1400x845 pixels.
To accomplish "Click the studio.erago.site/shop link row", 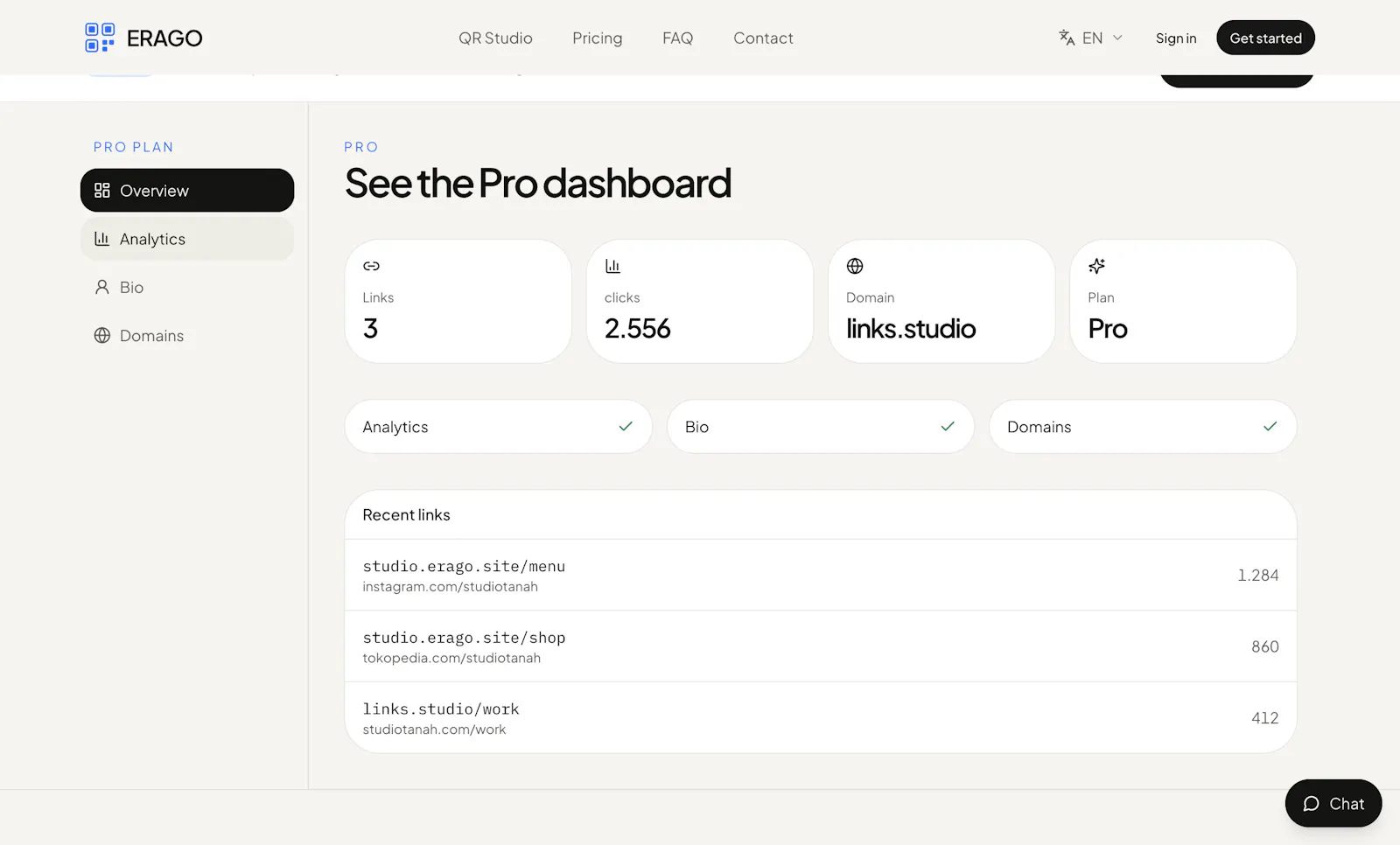I will click(821, 646).
